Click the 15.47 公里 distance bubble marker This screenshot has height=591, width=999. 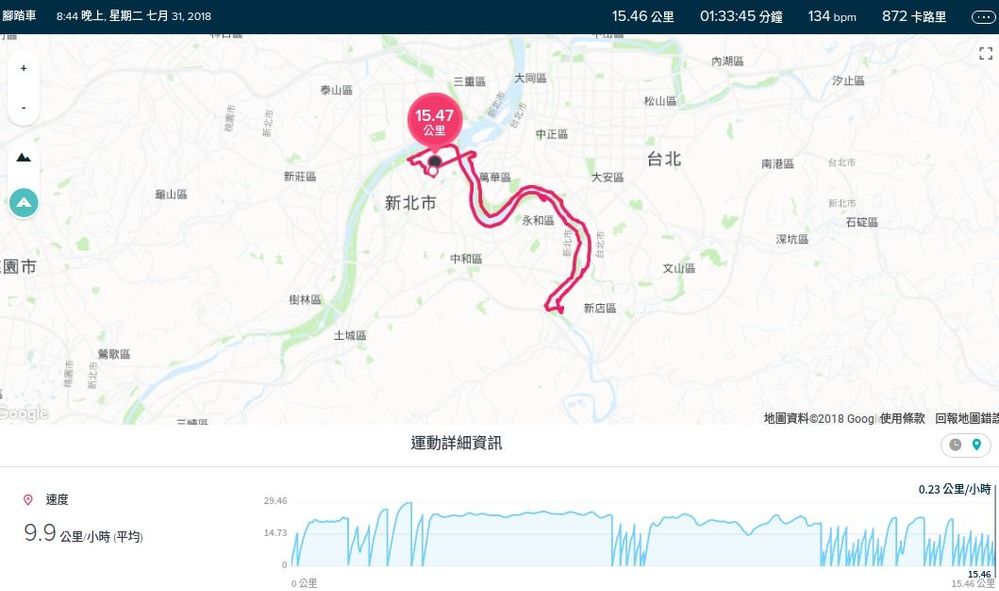click(435, 122)
